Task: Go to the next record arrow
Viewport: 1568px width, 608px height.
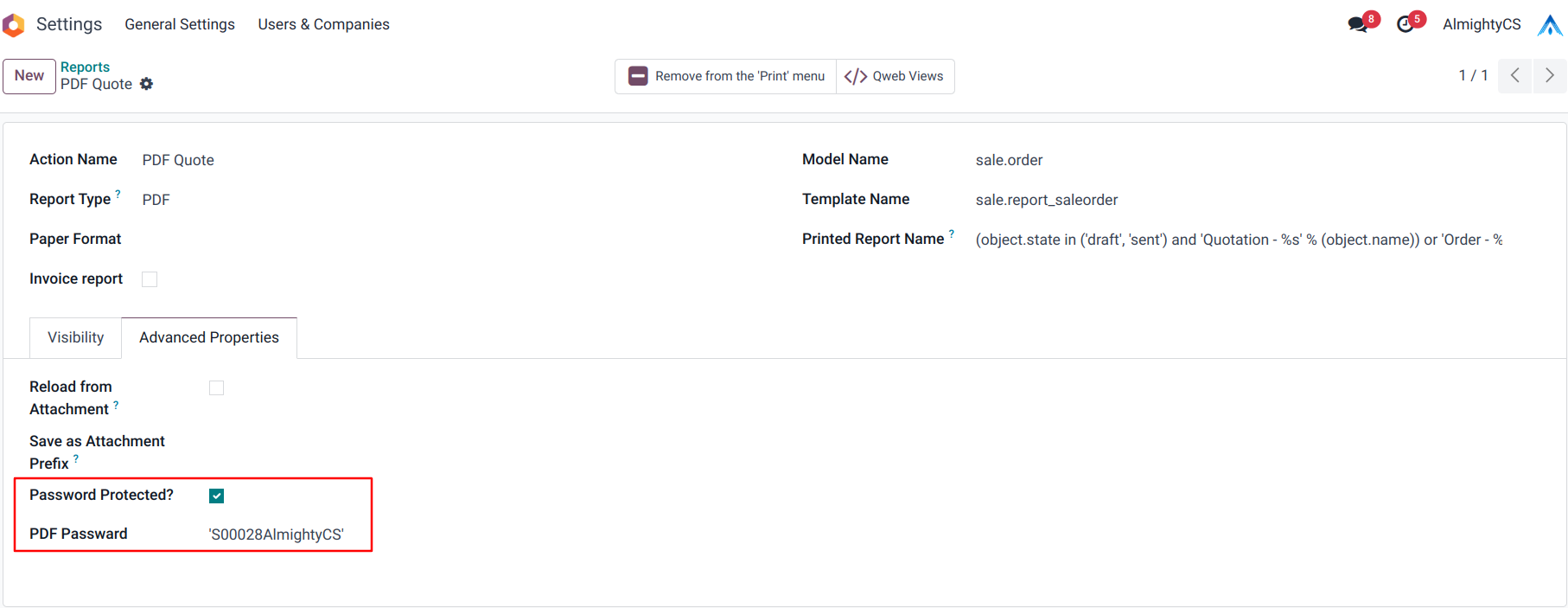Action: [x=1549, y=76]
